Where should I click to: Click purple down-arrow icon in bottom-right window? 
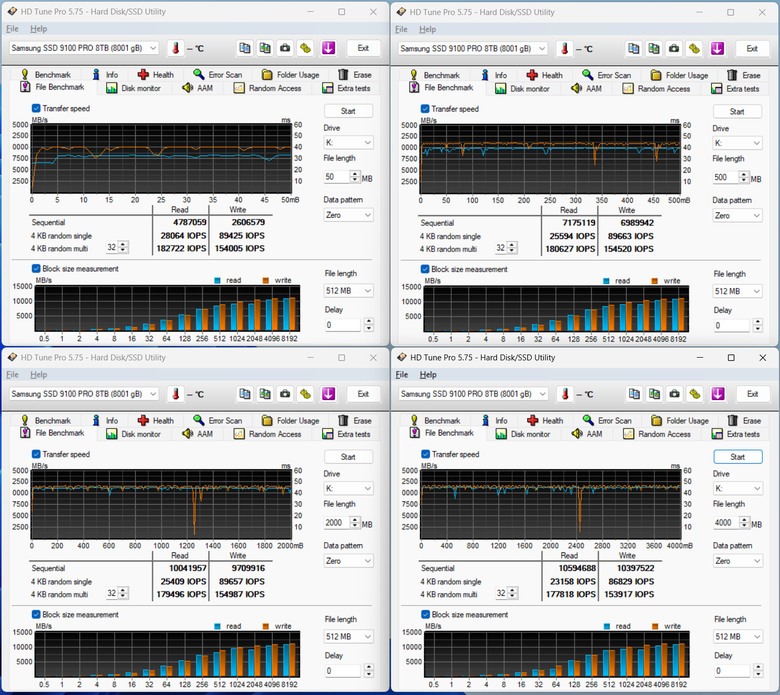717,394
